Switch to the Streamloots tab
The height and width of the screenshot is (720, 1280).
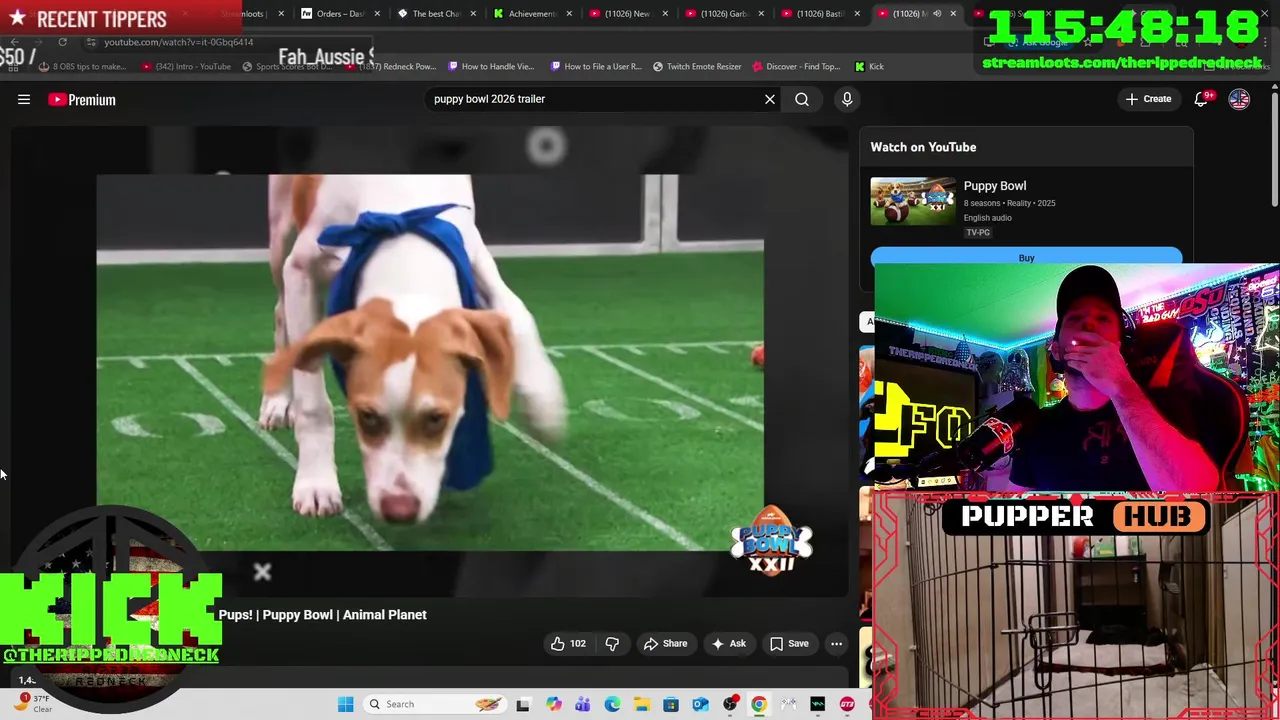coord(243,14)
